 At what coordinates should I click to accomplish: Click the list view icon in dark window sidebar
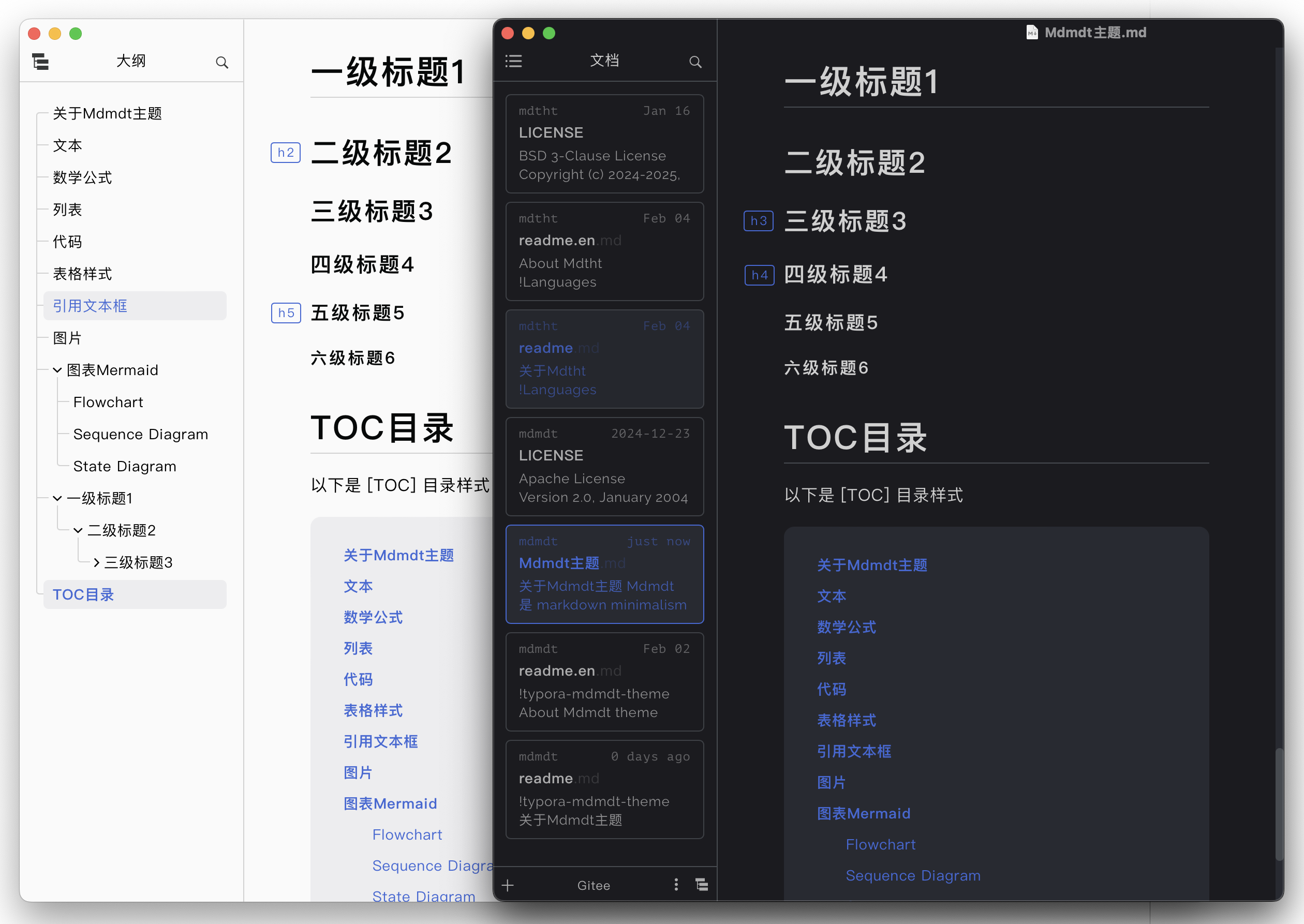click(513, 61)
